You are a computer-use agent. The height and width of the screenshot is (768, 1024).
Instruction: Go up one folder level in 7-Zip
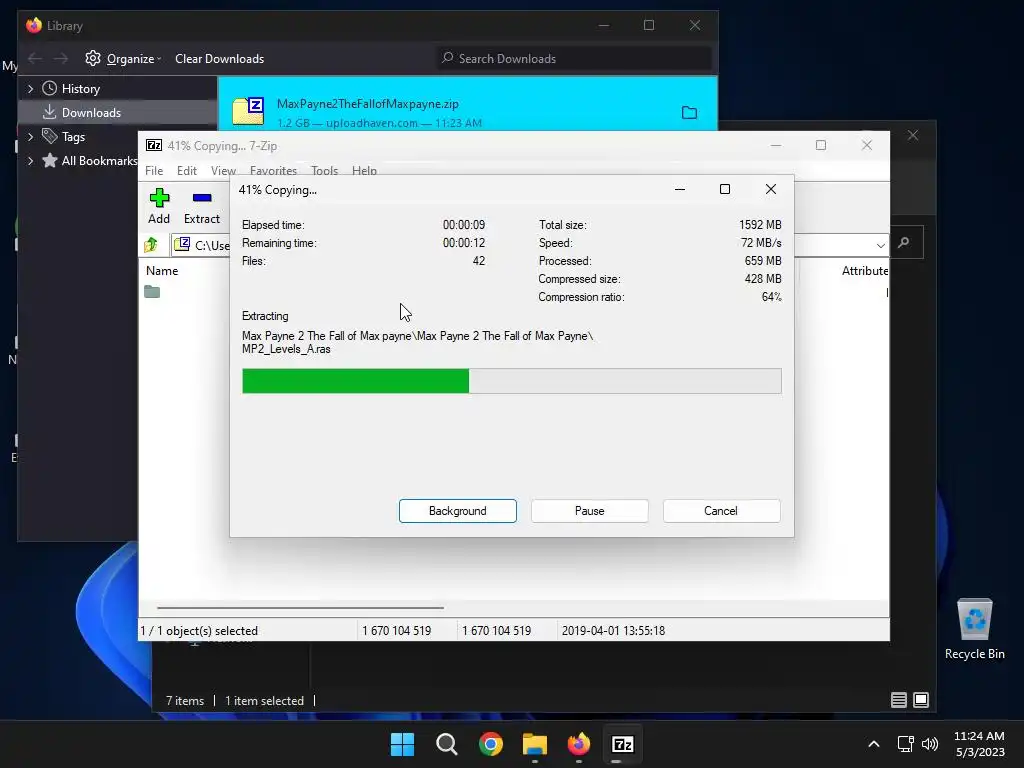tap(151, 245)
